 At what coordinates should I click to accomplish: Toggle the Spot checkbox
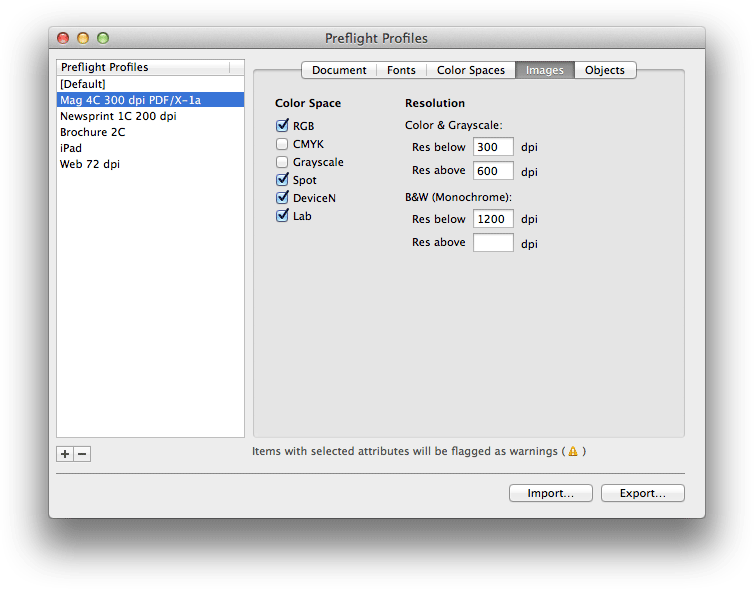click(x=282, y=180)
